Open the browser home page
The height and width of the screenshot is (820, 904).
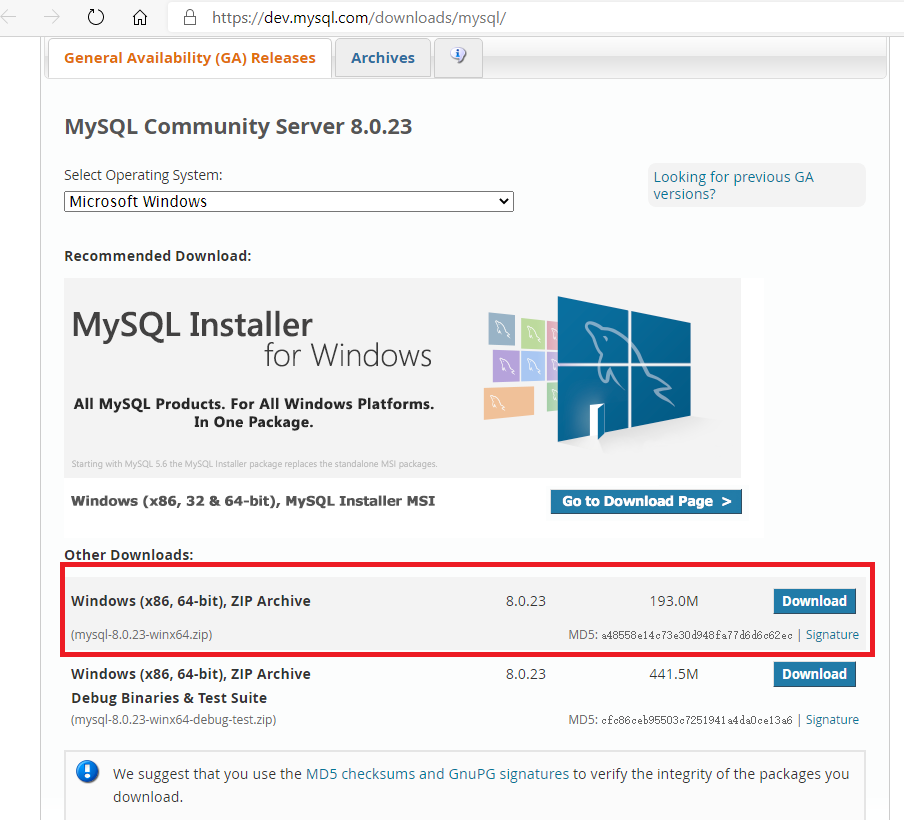pyautogui.click(x=139, y=17)
